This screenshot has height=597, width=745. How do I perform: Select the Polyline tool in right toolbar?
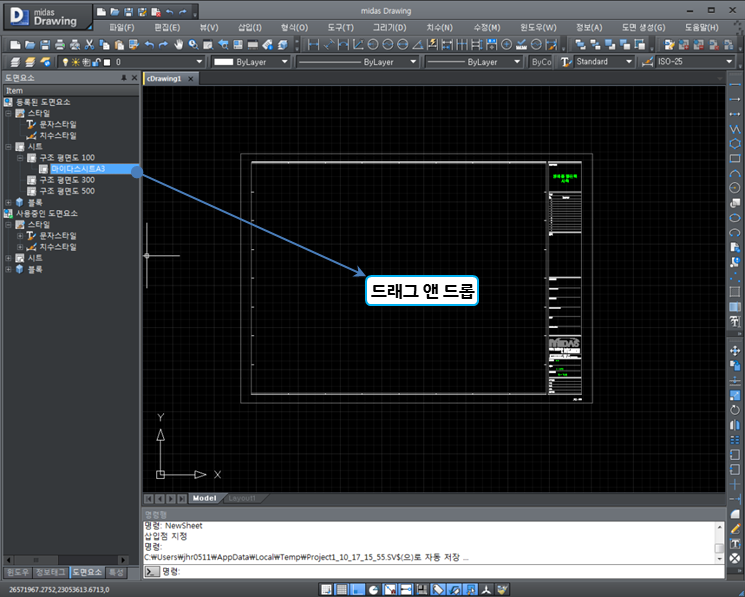(x=735, y=129)
